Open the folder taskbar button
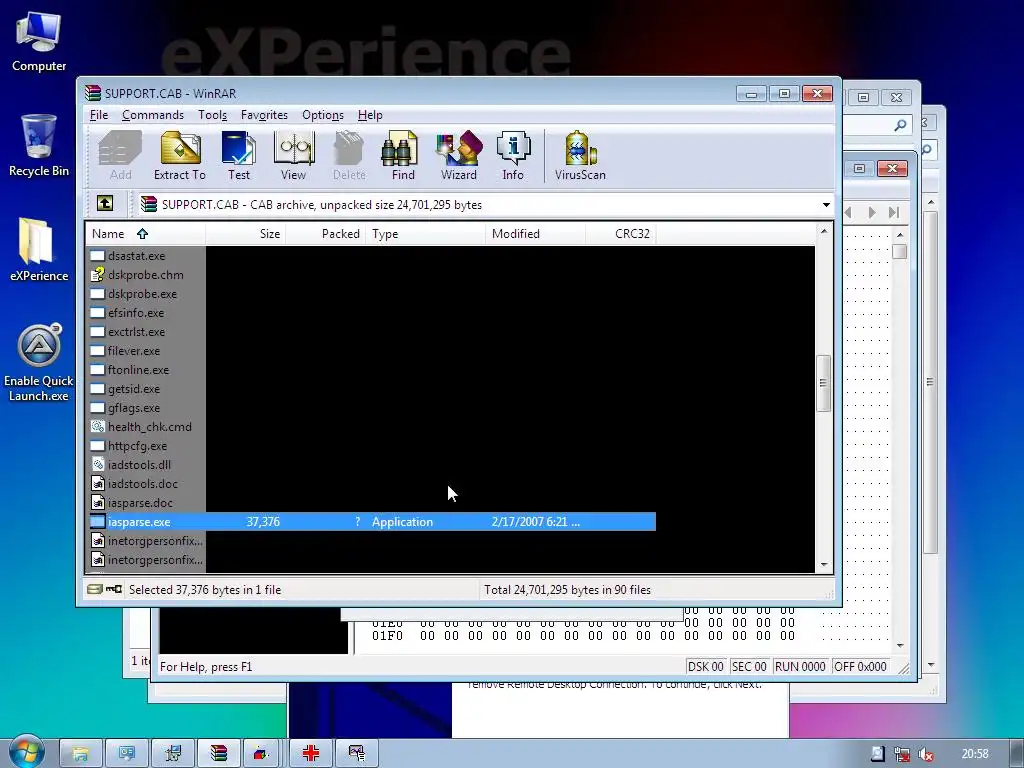This screenshot has width=1024, height=768. 81,753
